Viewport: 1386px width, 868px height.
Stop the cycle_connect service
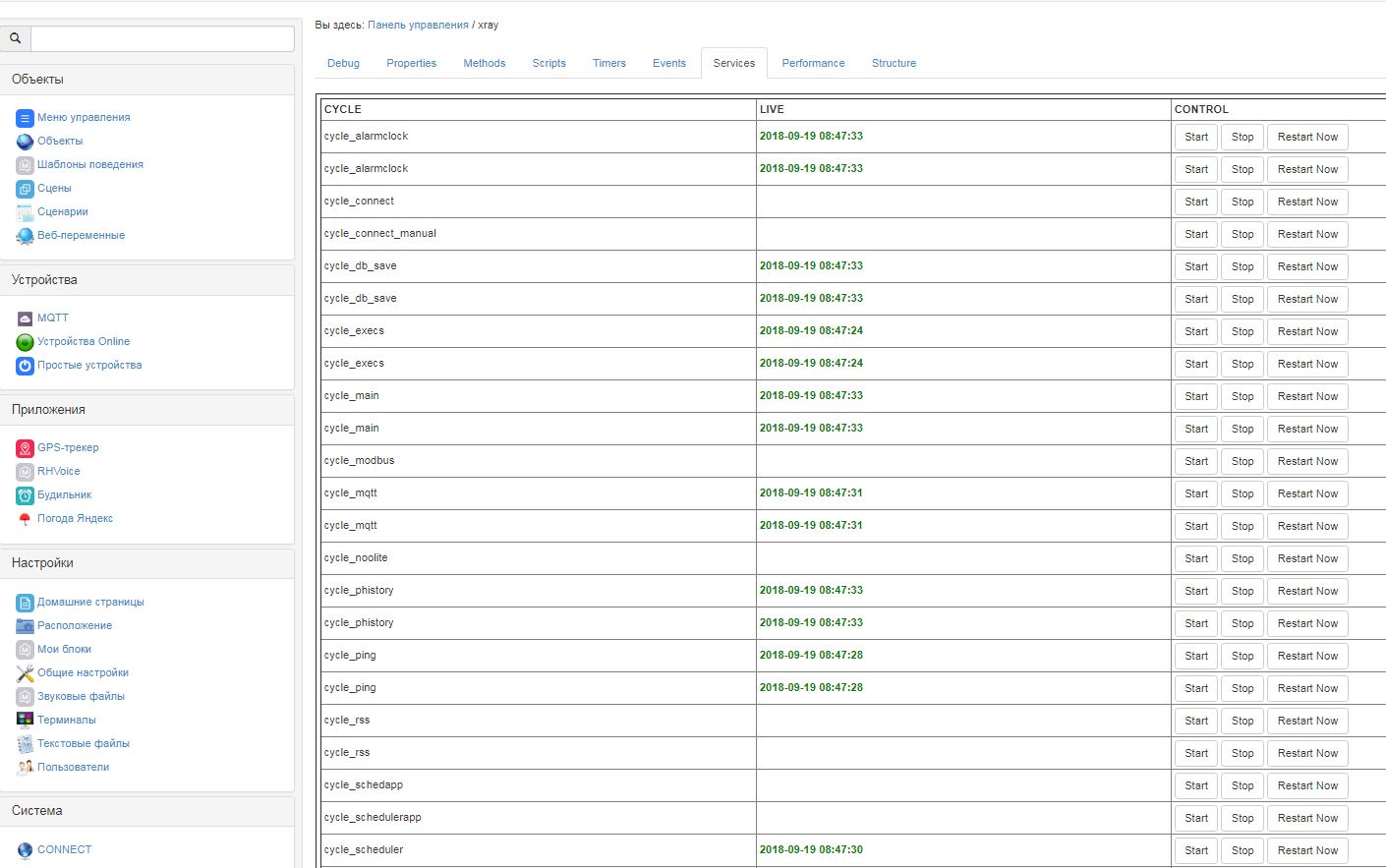click(1242, 202)
